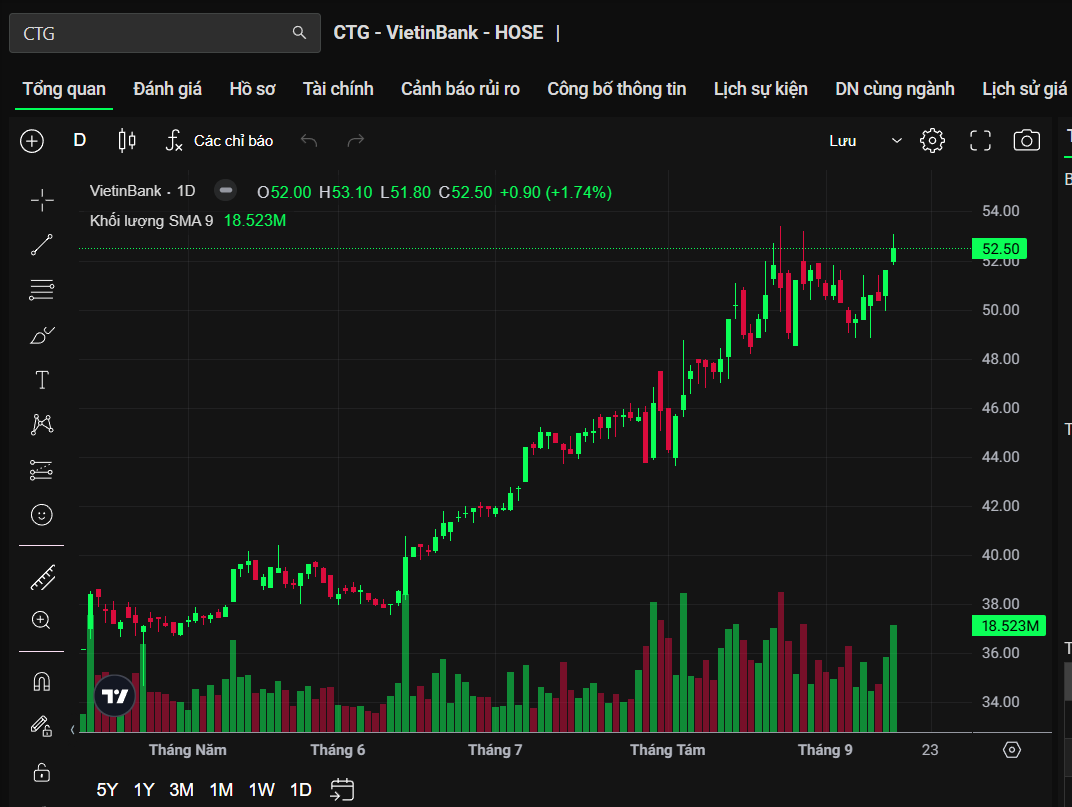Go to the Tài chính tab
This screenshot has height=807, width=1072.
point(338,89)
